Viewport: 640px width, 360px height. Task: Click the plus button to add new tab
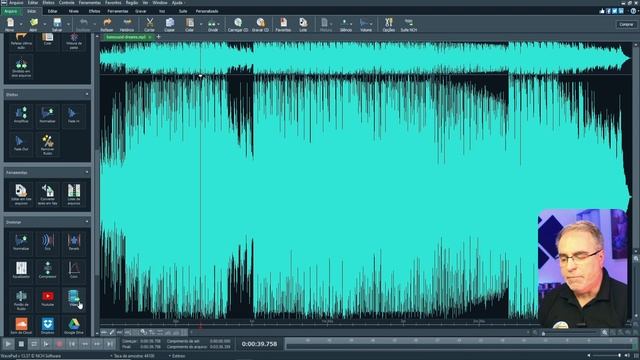point(158,37)
